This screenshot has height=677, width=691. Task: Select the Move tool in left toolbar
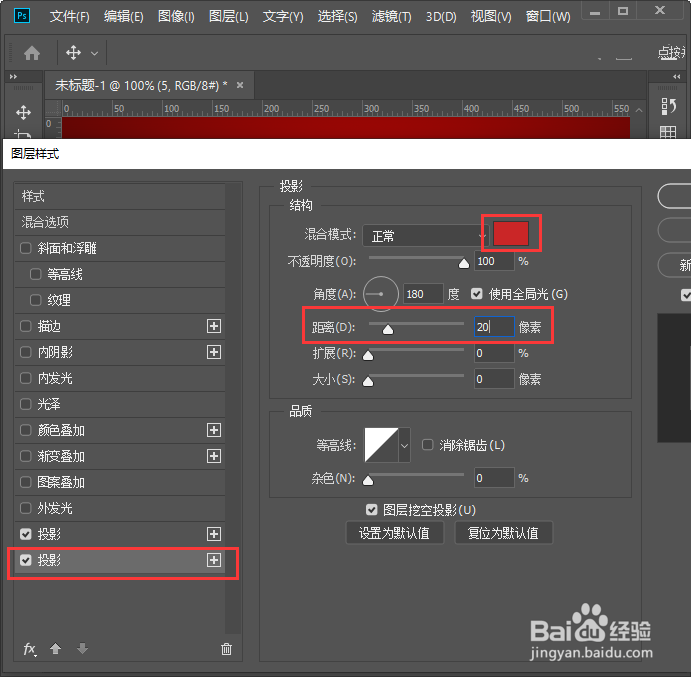[x=23, y=112]
